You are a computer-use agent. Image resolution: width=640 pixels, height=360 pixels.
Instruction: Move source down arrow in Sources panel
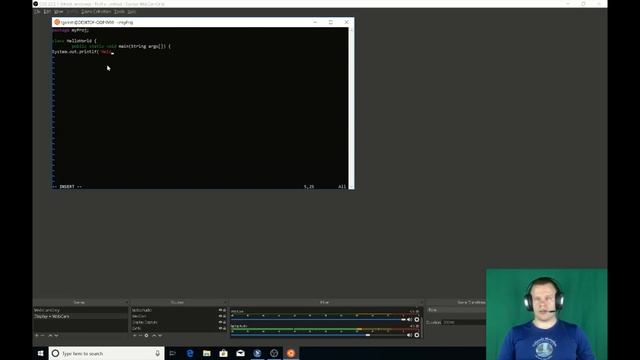pyautogui.click(x=160, y=336)
